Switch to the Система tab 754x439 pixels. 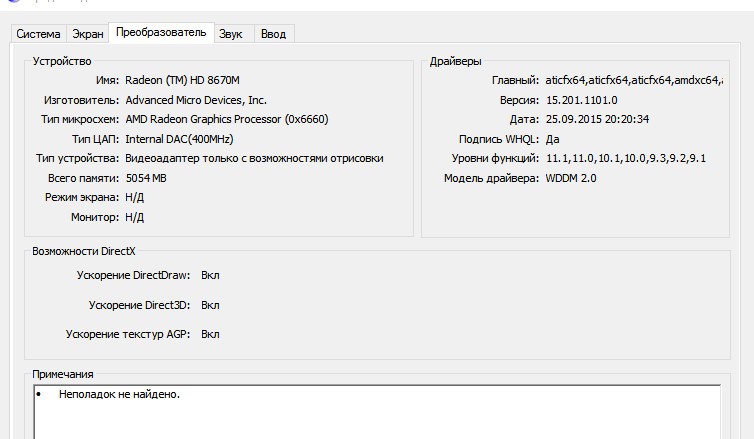(38, 34)
